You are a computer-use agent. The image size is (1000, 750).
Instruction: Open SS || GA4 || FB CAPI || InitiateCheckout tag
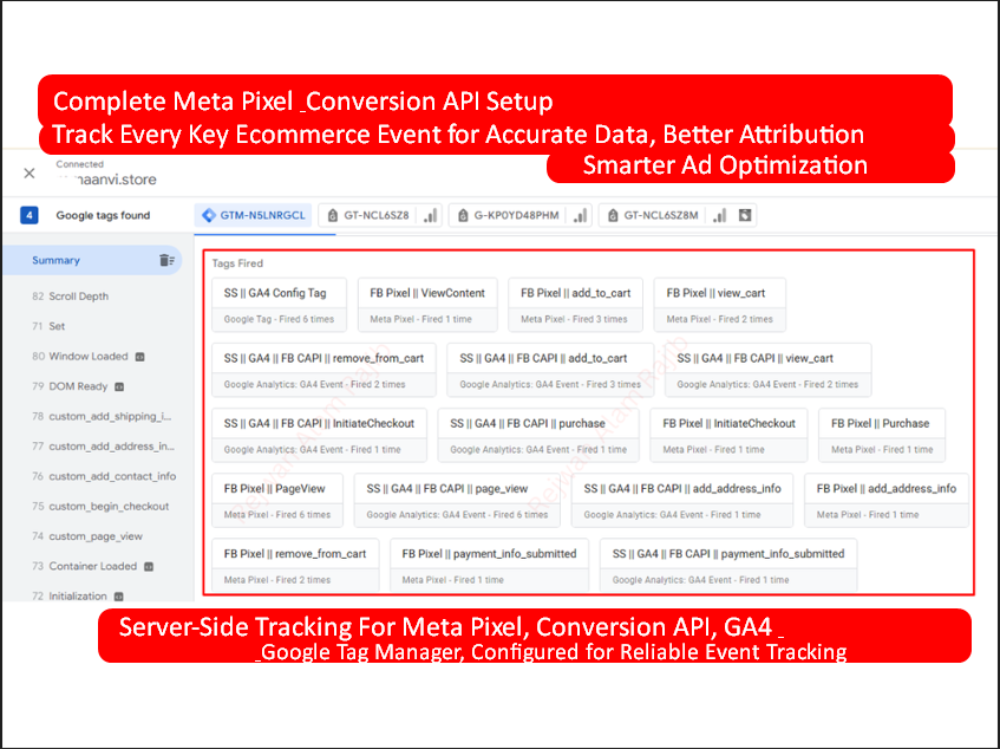pos(320,435)
